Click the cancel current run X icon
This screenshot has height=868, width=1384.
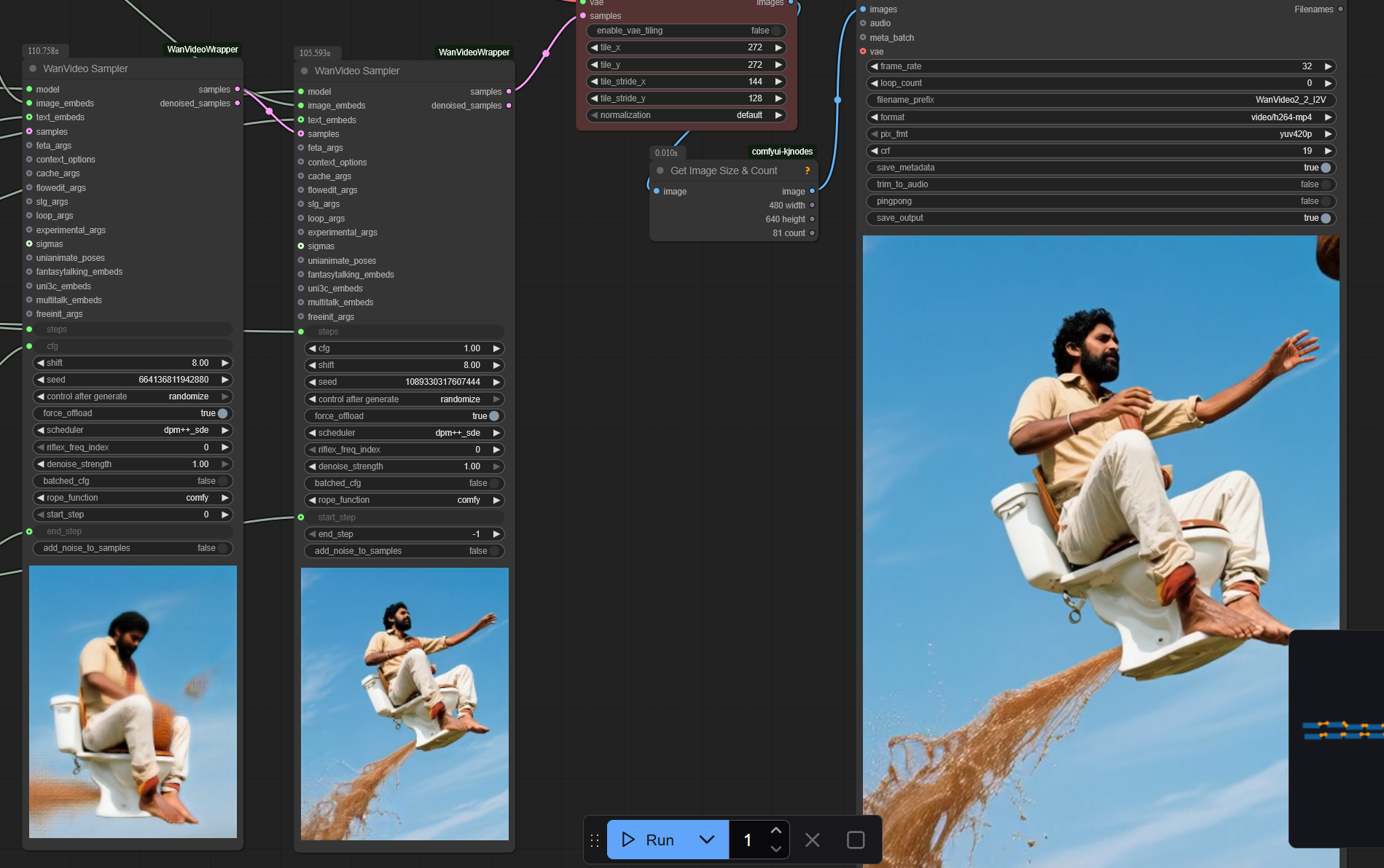[x=812, y=840]
